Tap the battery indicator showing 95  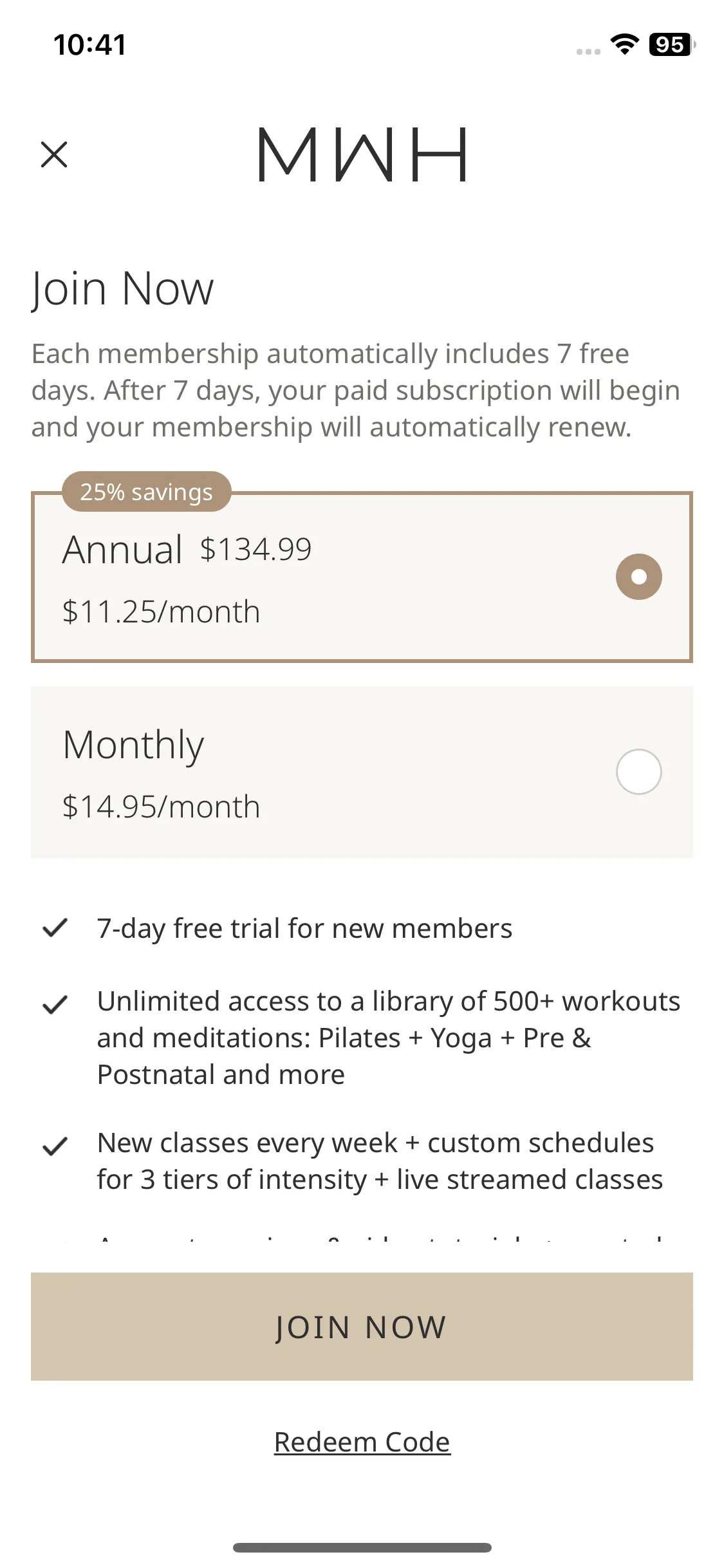[x=673, y=44]
